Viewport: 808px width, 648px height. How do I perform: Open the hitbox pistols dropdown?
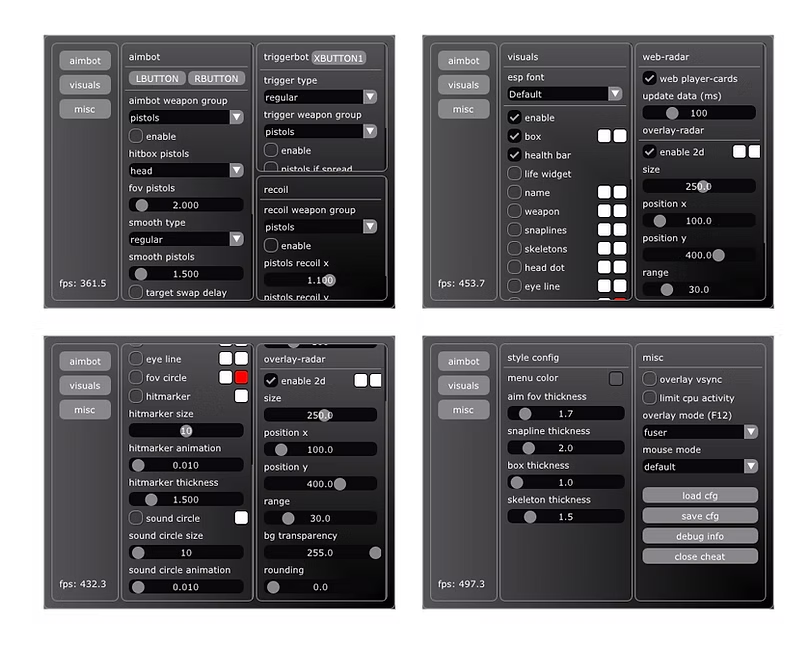tap(186, 171)
